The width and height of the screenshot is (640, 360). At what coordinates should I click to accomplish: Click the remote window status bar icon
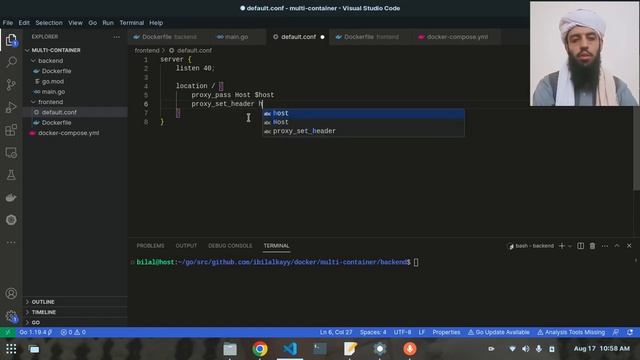coord(7,332)
